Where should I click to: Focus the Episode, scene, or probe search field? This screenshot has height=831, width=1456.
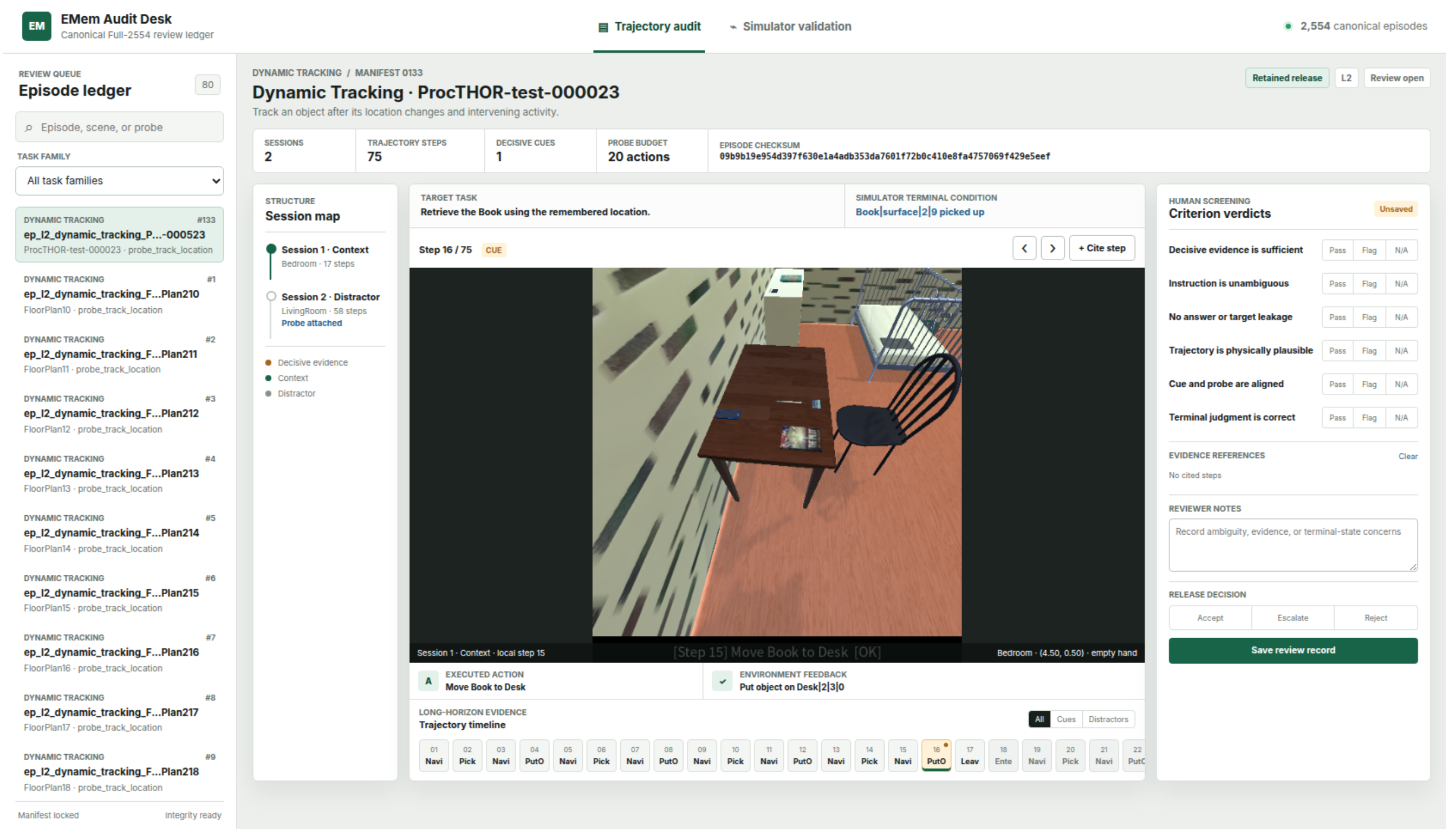pyautogui.click(x=120, y=127)
